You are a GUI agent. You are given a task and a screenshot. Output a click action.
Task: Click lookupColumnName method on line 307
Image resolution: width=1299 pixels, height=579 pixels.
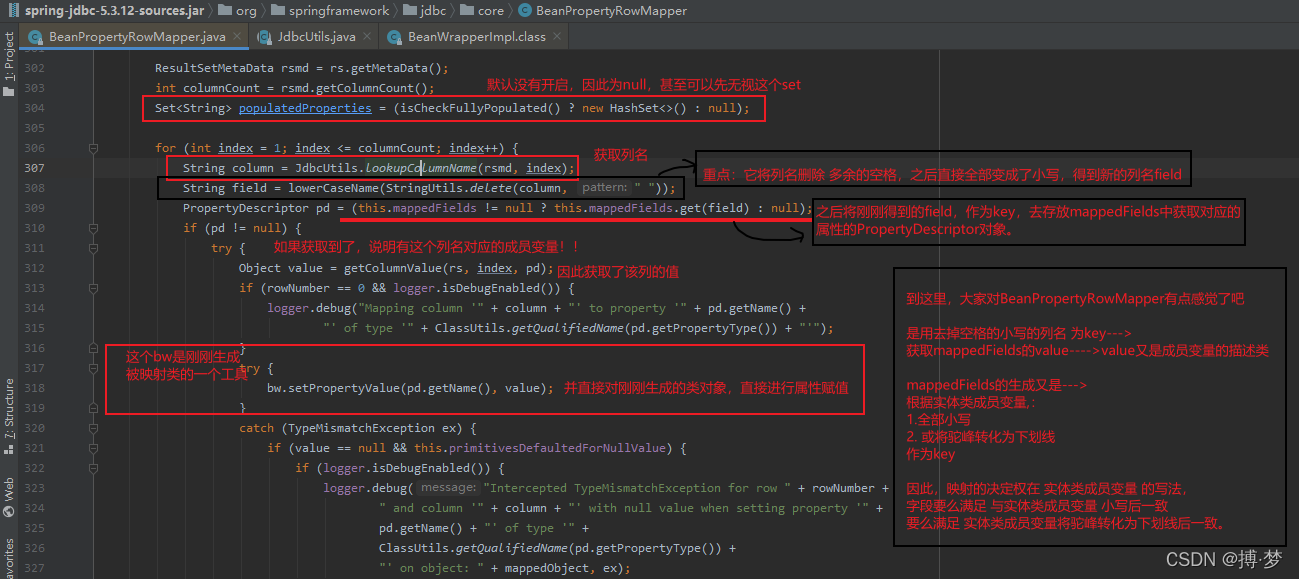[x=421, y=168]
